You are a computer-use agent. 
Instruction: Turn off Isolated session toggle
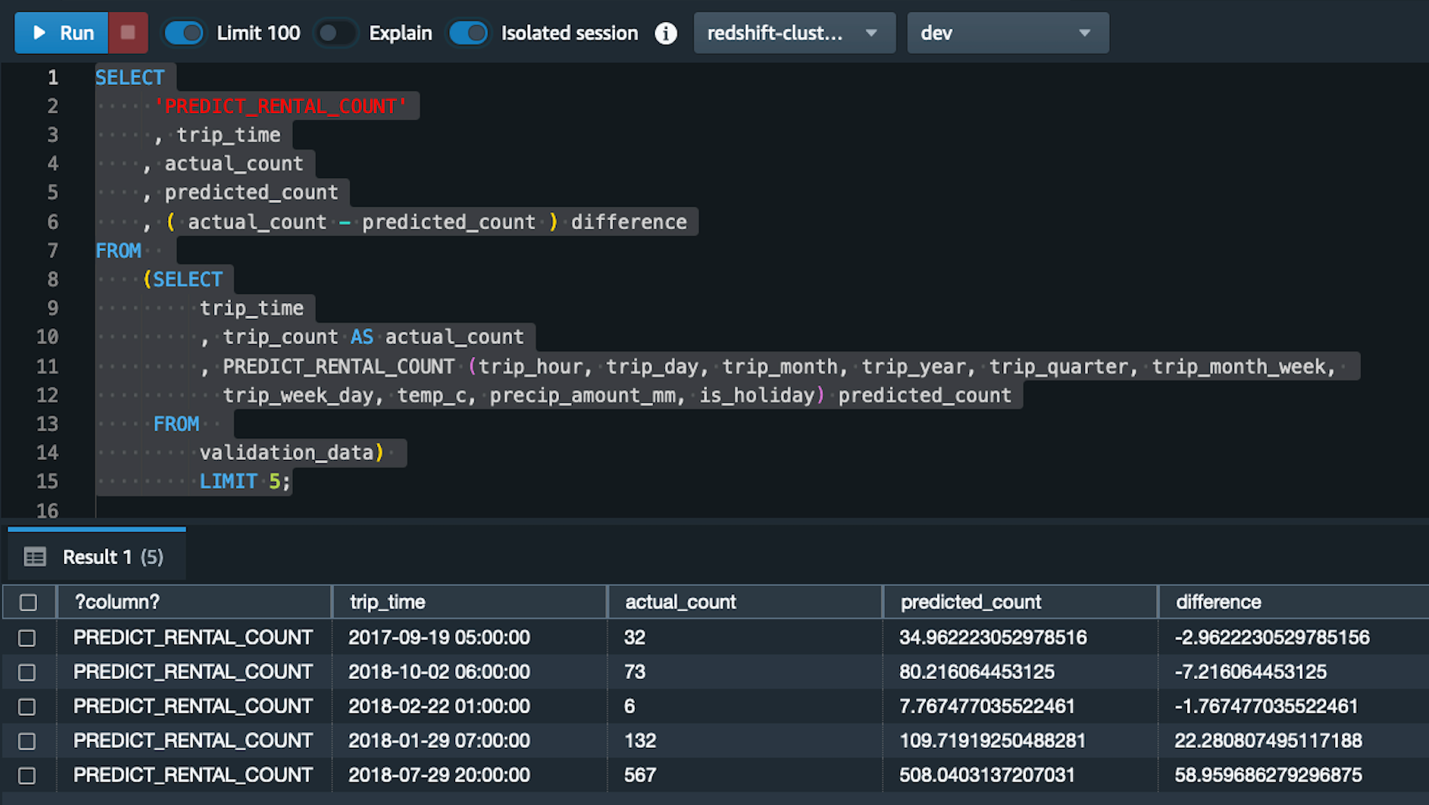click(x=468, y=33)
